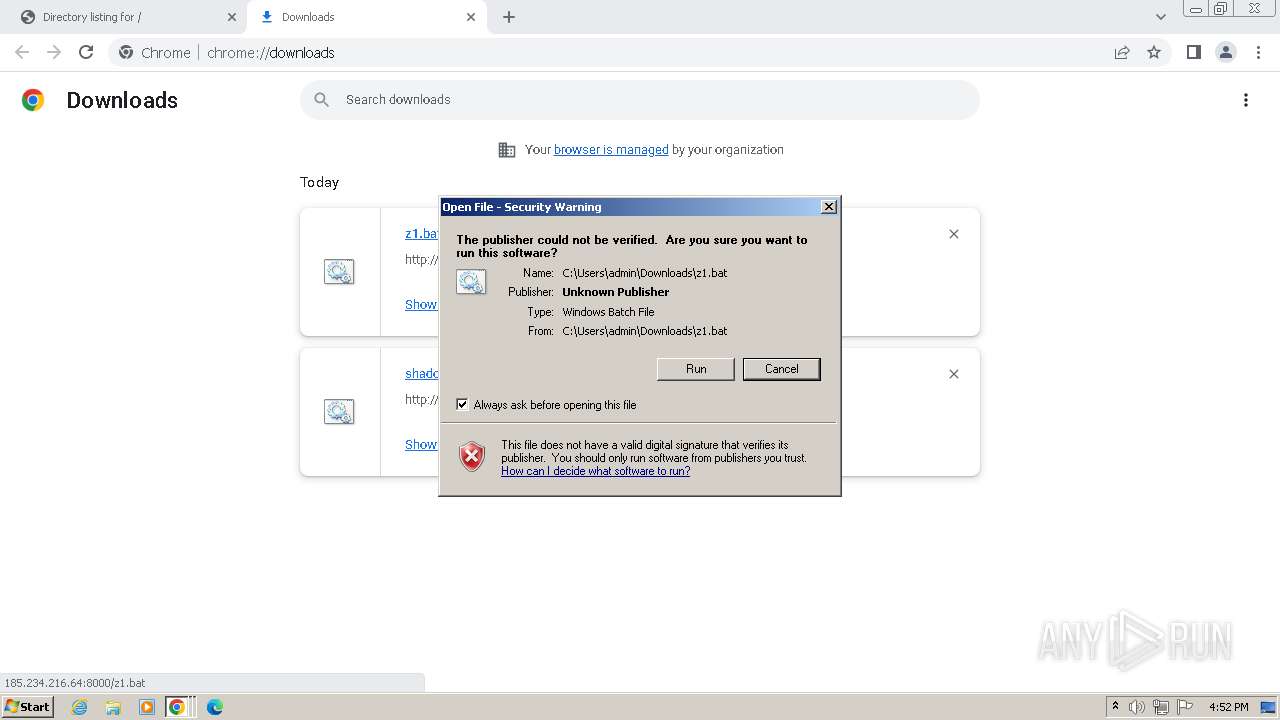This screenshot has width=1280, height=720.
Task: Click the Show desktop button
Action: 1269,707
